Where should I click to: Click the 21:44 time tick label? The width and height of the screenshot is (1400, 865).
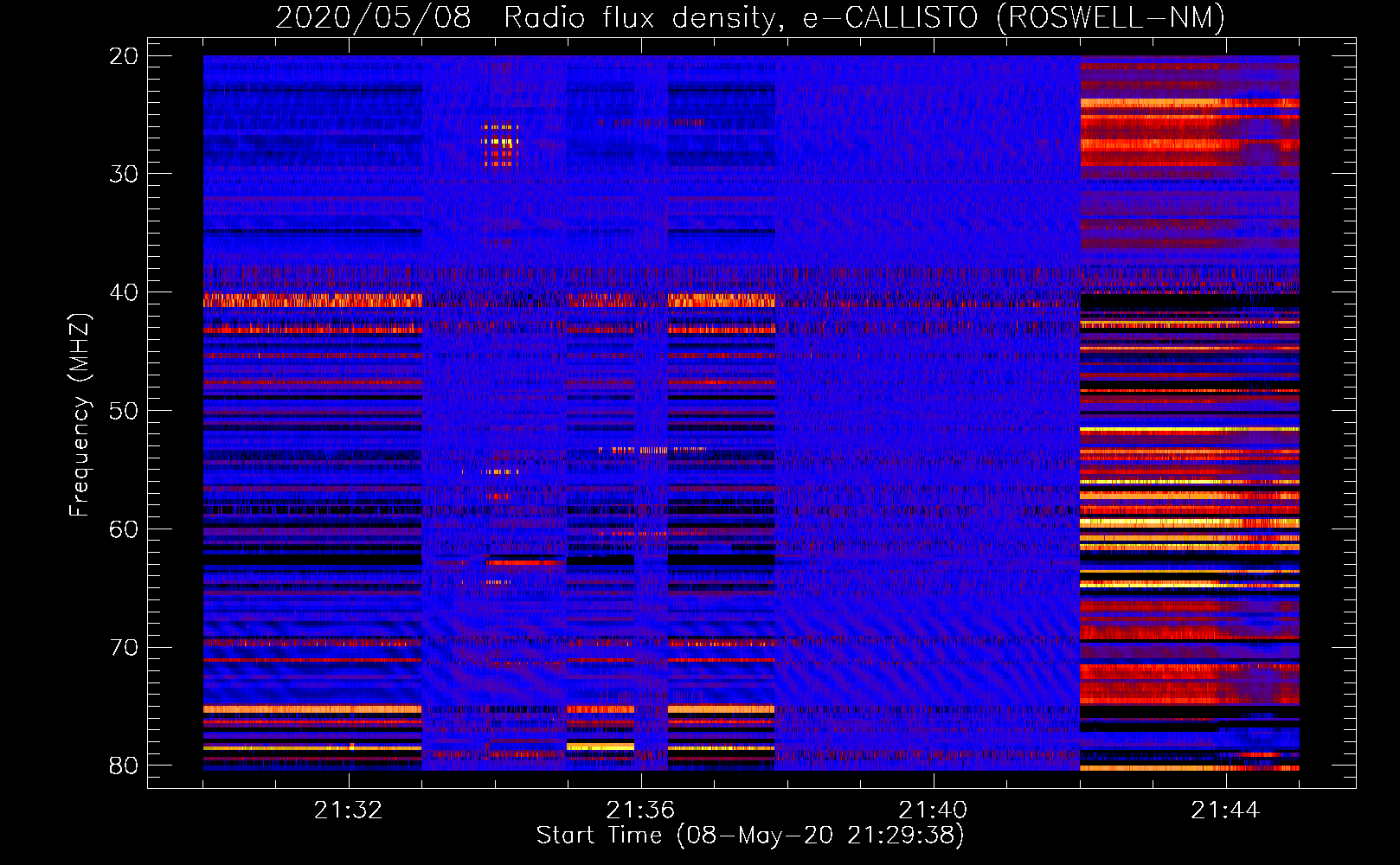[x=1225, y=811]
